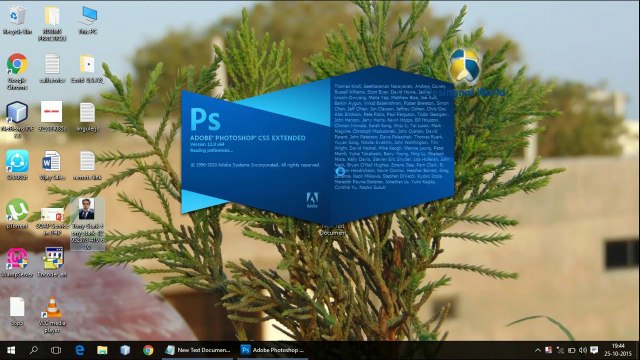Viewport: 640px width, 360px height.
Task: Launch Google Chrome from the desktop shortcut
Action: click(17, 71)
